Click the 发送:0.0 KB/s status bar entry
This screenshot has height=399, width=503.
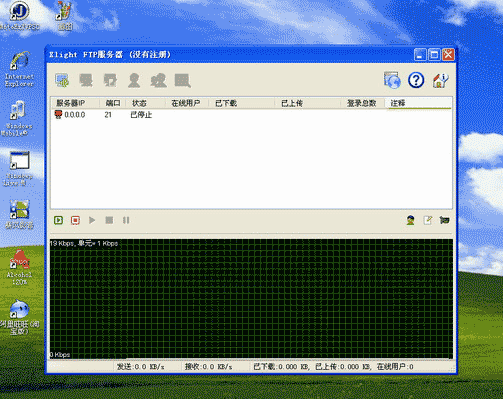click(141, 367)
